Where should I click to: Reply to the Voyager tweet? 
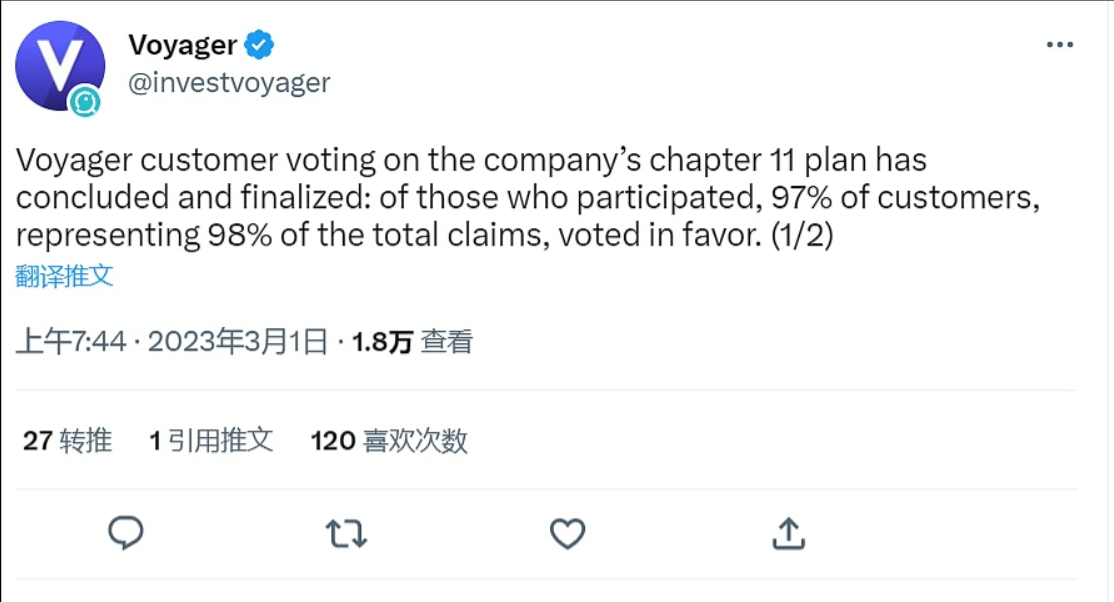(x=126, y=533)
